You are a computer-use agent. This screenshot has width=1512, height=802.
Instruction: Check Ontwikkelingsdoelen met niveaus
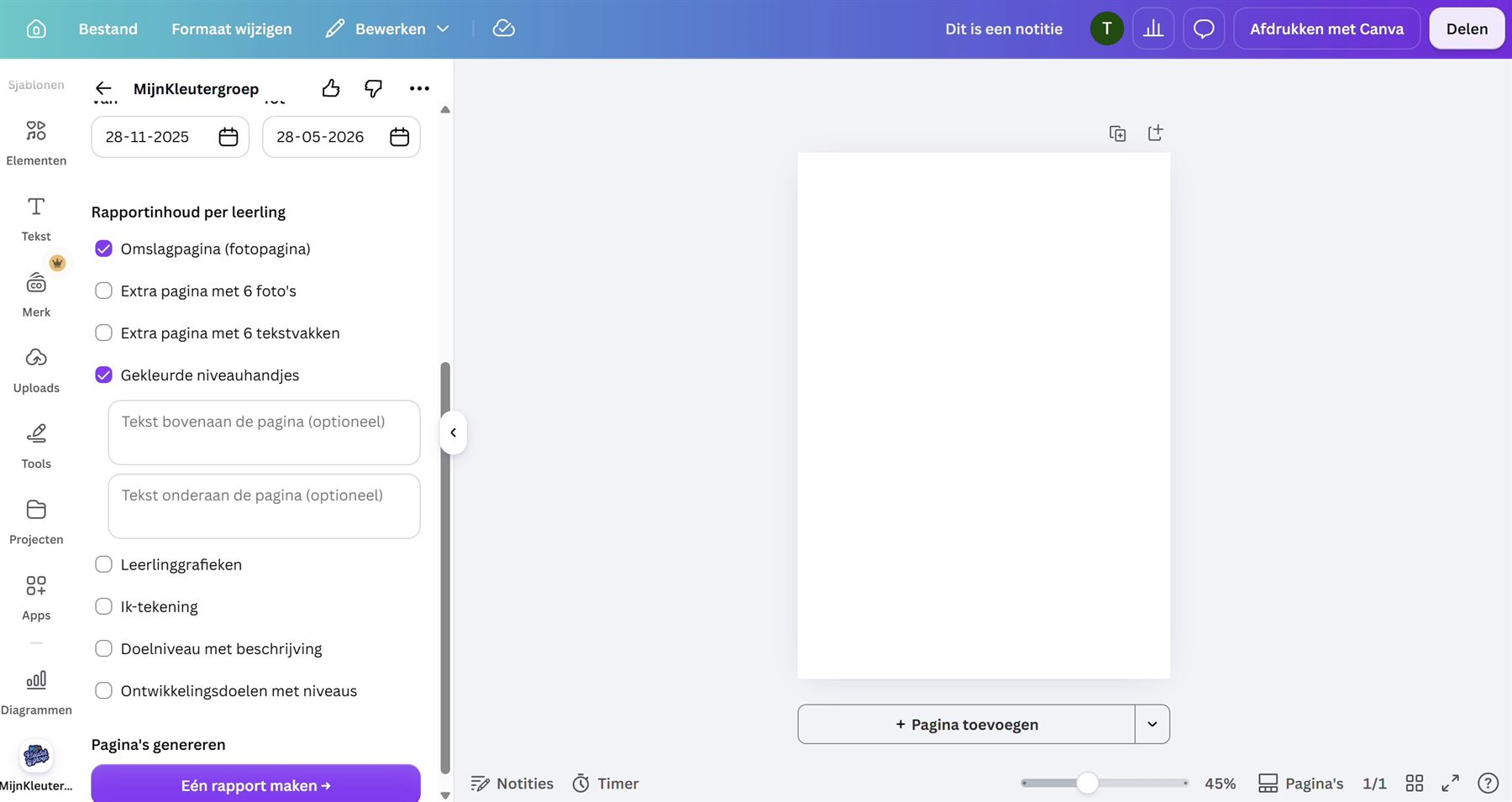pyautogui.click(x=103, y=690)
